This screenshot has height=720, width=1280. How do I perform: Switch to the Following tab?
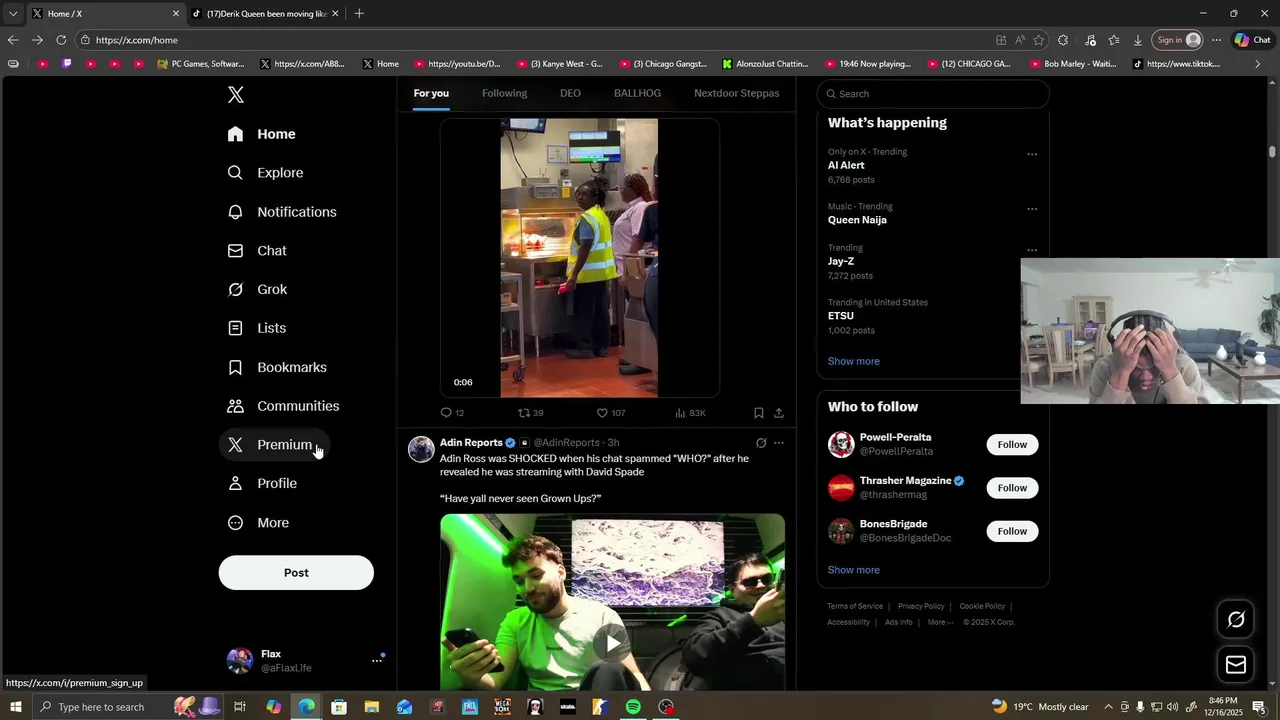504,93
